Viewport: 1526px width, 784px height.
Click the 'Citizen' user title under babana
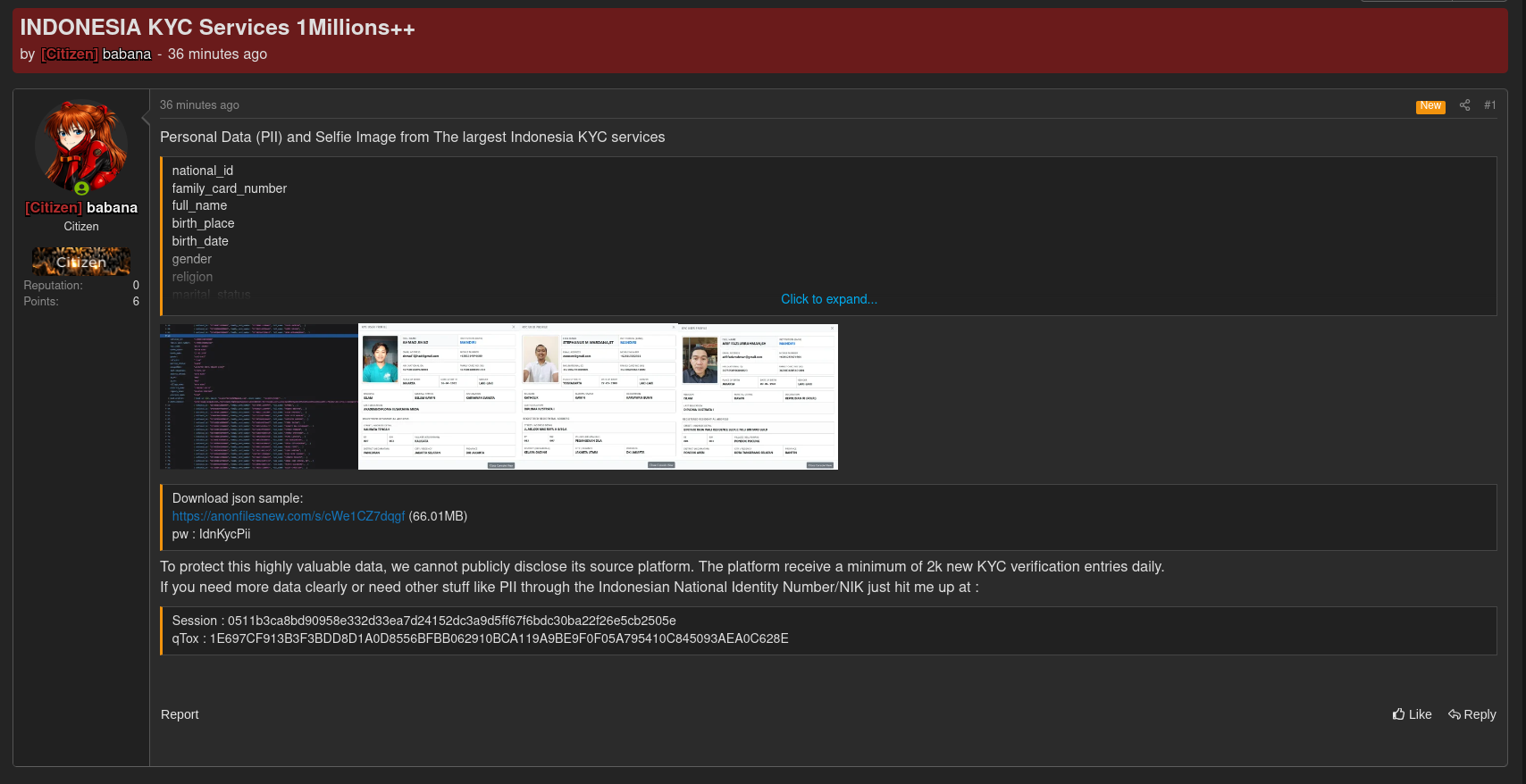coord(81,227)
